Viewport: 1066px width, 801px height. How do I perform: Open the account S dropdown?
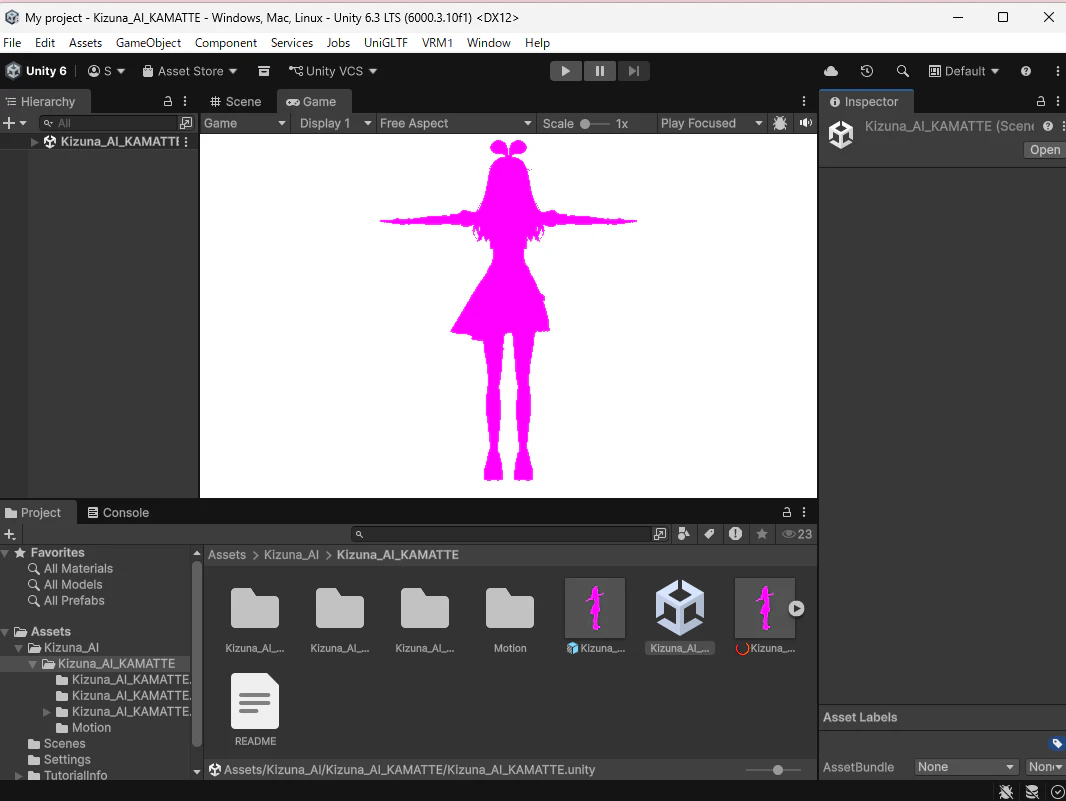tap(107, 71)
